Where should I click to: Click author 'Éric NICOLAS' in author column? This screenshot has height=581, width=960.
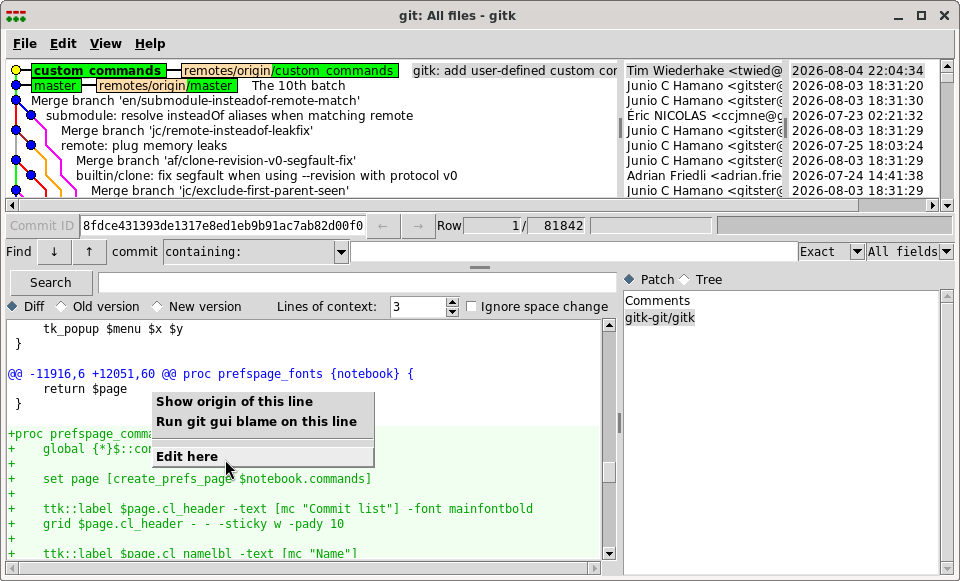pos(704,116)
